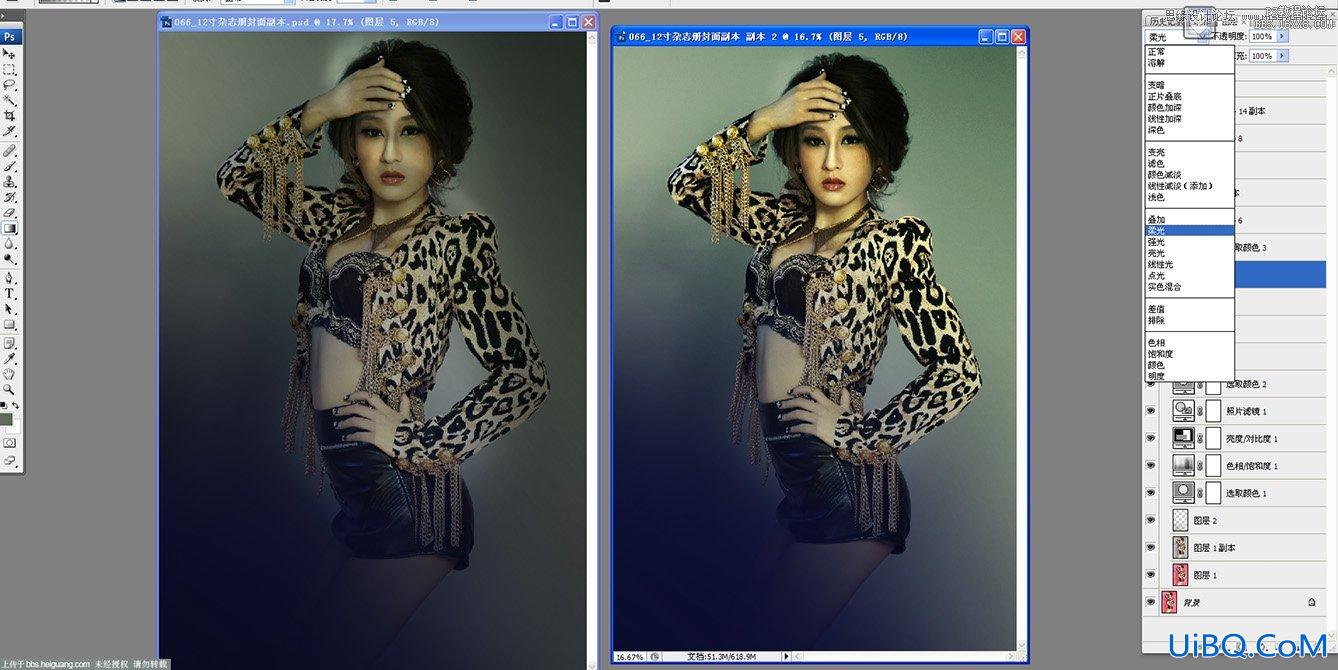Choose 正片叠底 blend mode
This screenshot has width=1338, height=670.
[x=1164, y=96]
